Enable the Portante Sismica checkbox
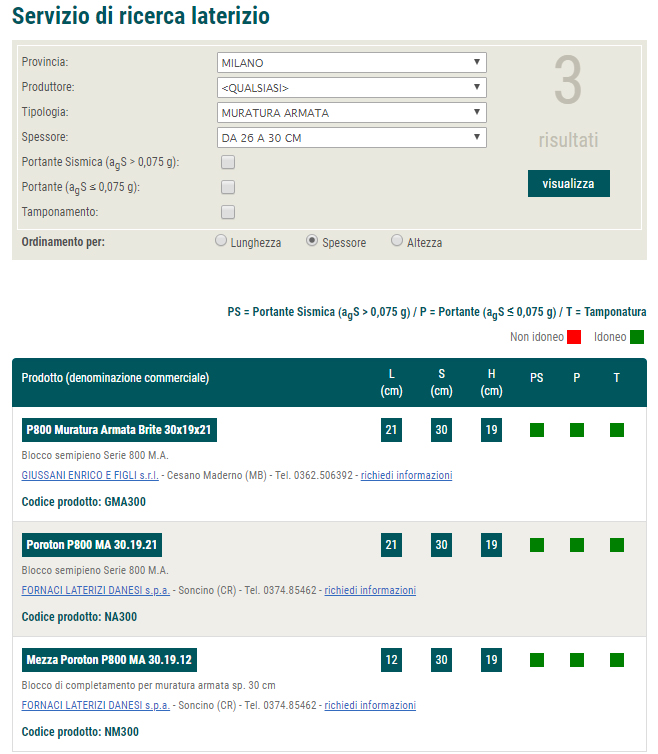 pyautogui.click(x=228, y=162)
